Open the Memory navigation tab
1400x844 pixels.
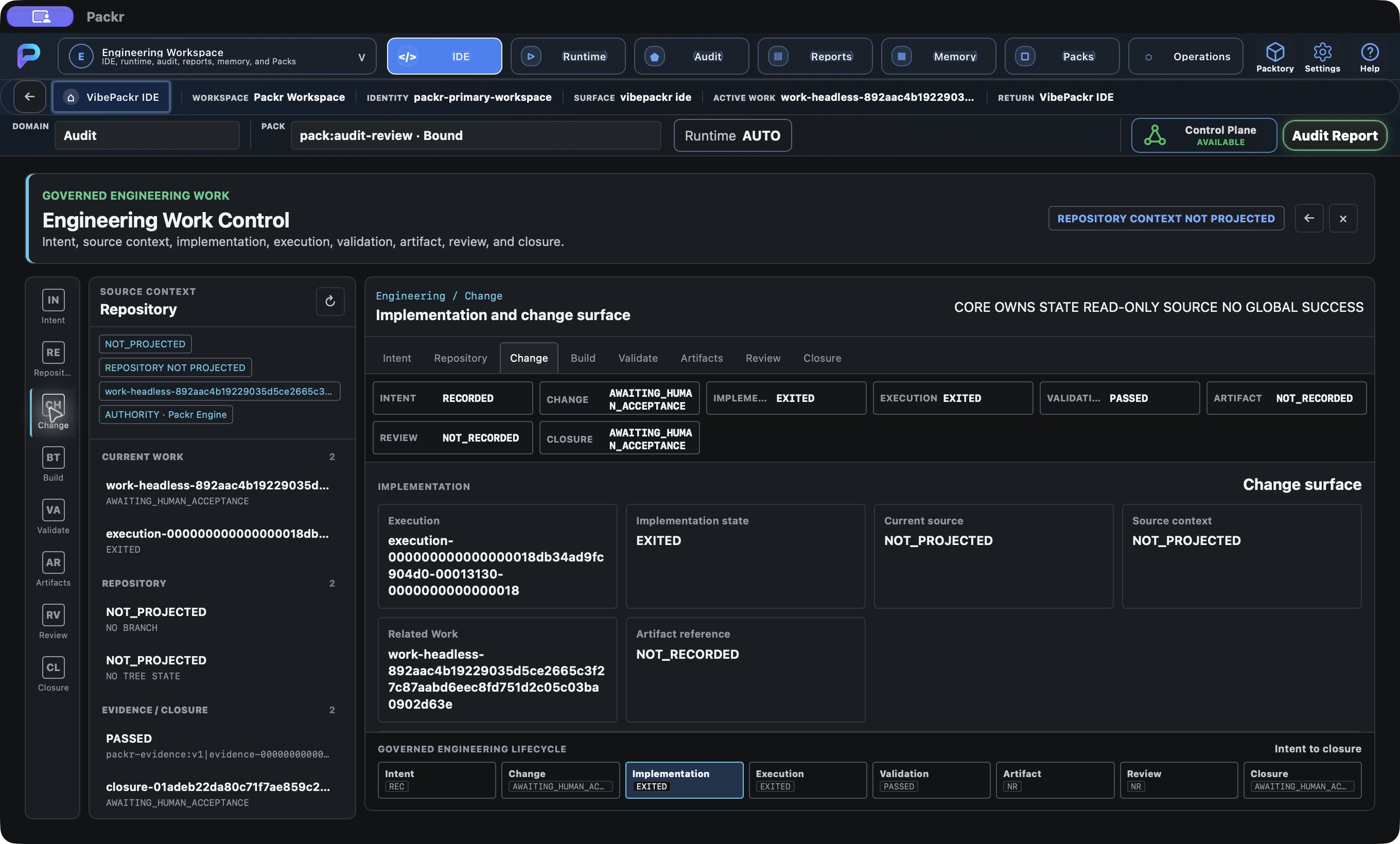click(939, 56)
